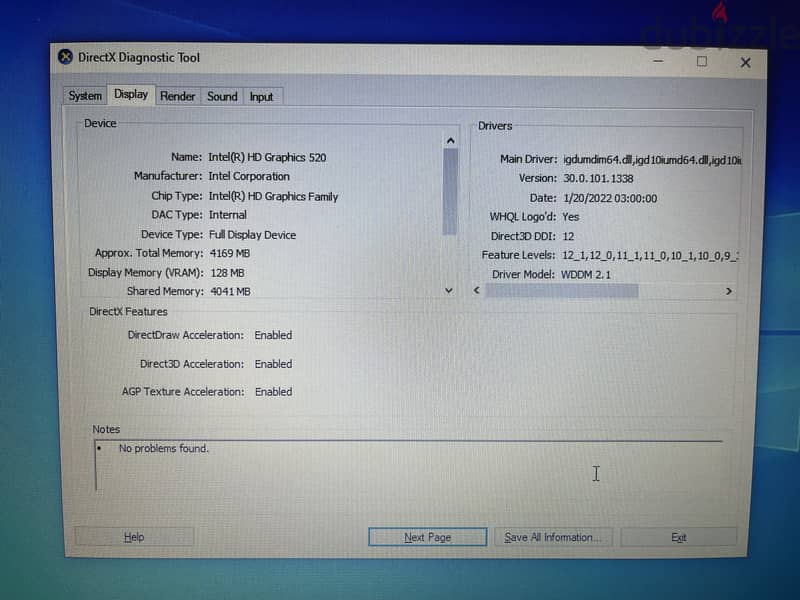
Task: Click the Help button
Action: pyautogui.click(x=134, y=537)
